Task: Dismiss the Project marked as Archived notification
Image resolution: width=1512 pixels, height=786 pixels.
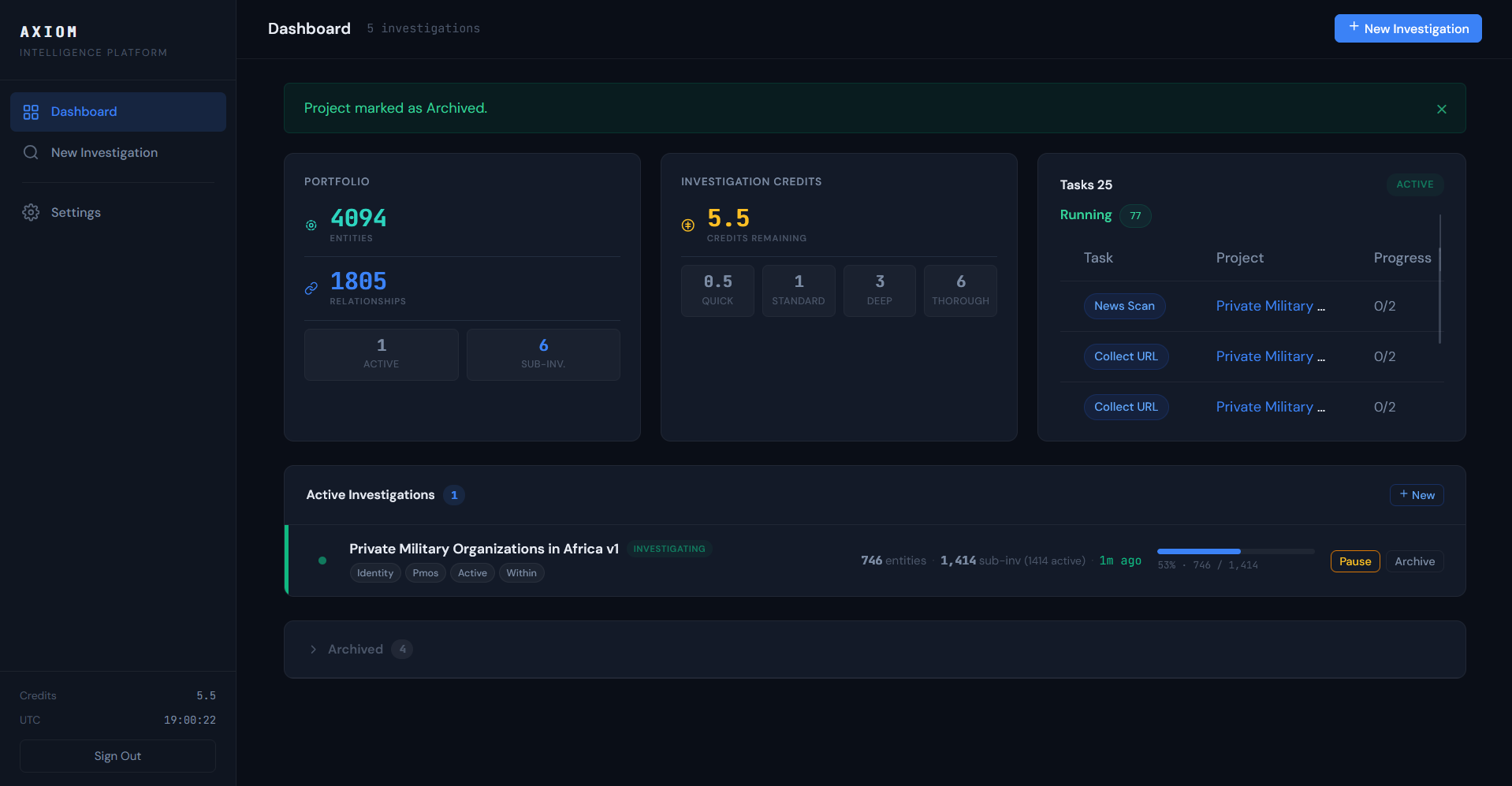Action: [1441, 109]
